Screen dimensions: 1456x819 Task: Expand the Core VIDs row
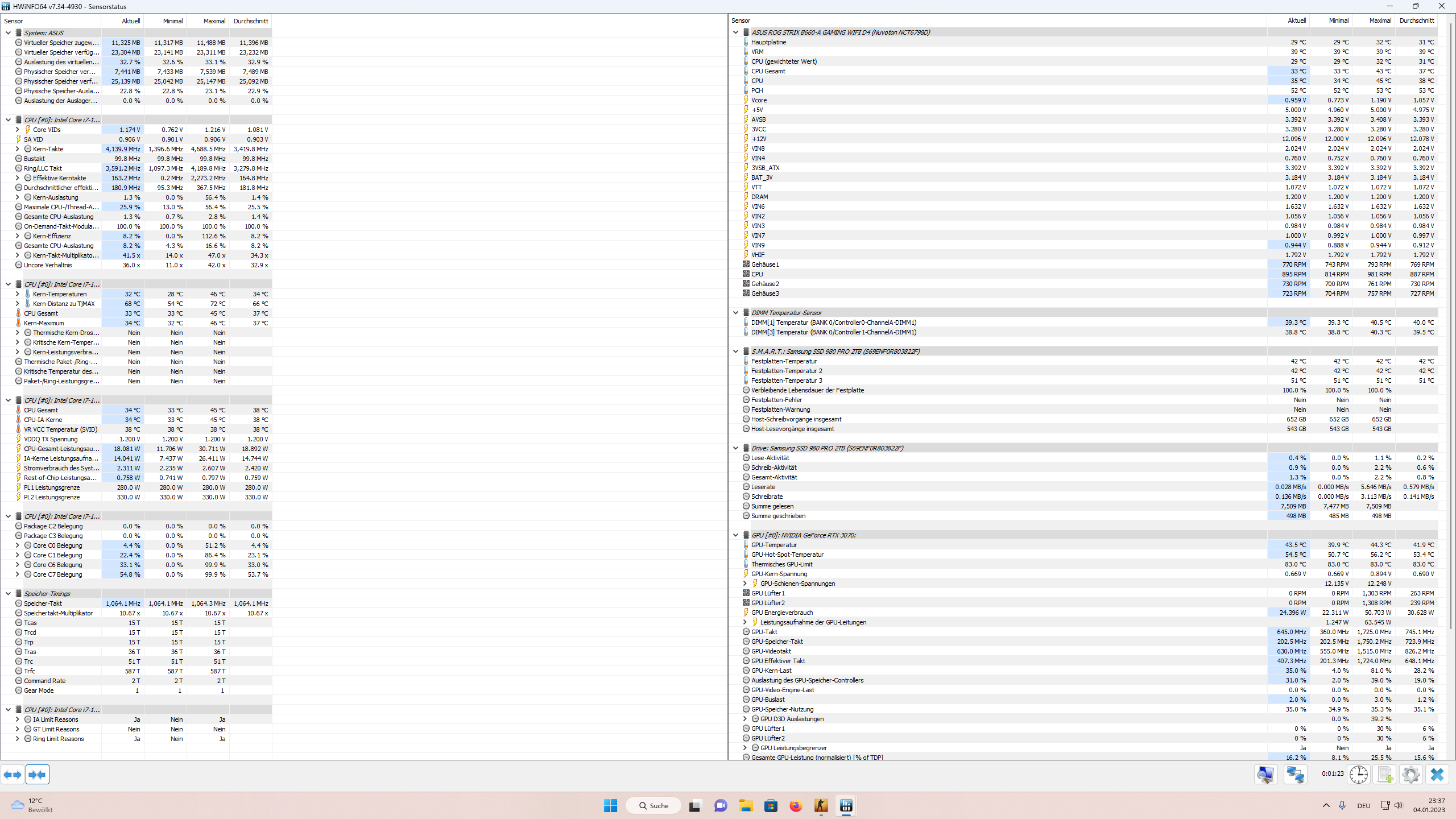(x=17, y=130)
